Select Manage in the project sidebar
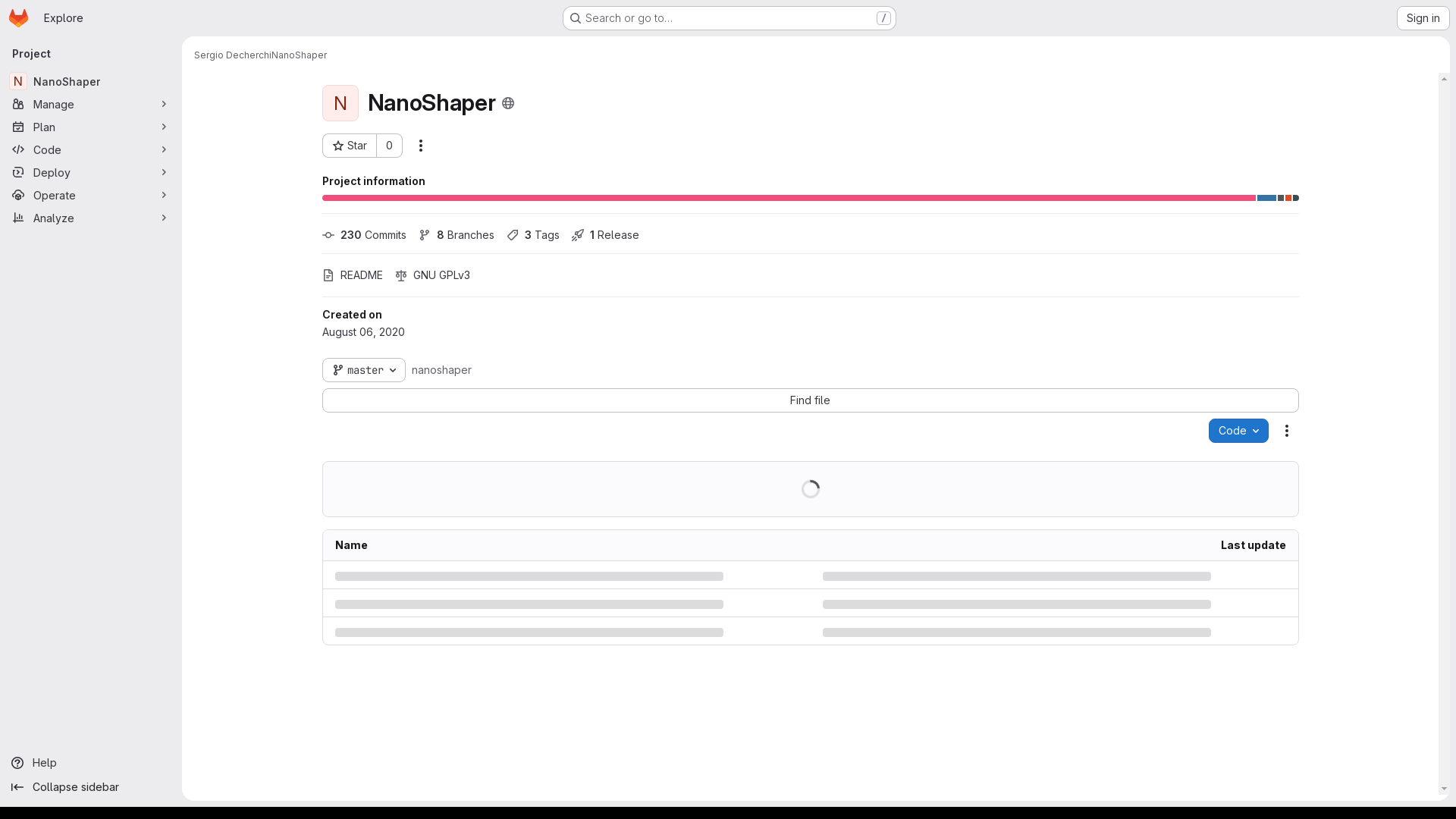Viewport: 1456px width, 819px height. 90,104
